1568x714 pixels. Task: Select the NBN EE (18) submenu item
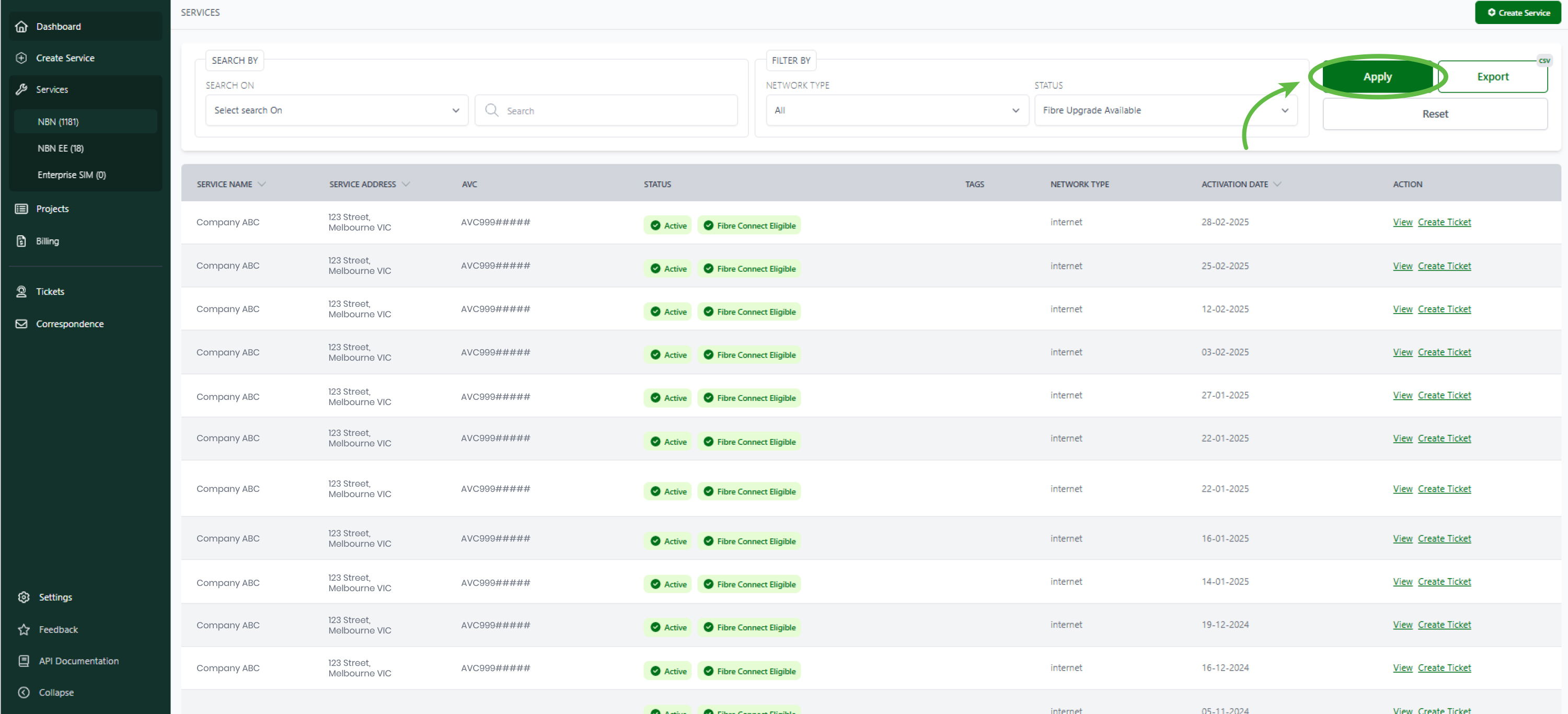tap(61, 148)
